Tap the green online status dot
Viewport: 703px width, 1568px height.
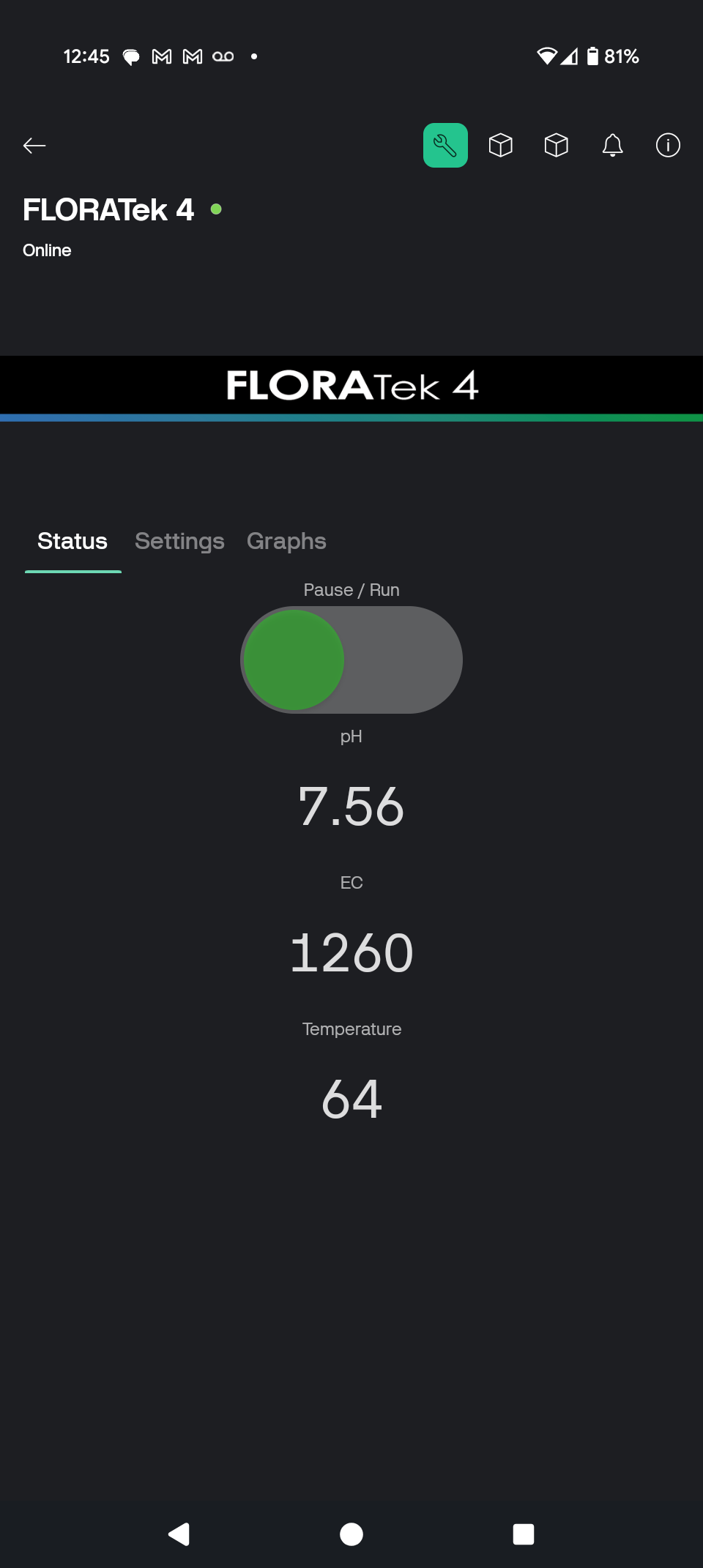216,209
